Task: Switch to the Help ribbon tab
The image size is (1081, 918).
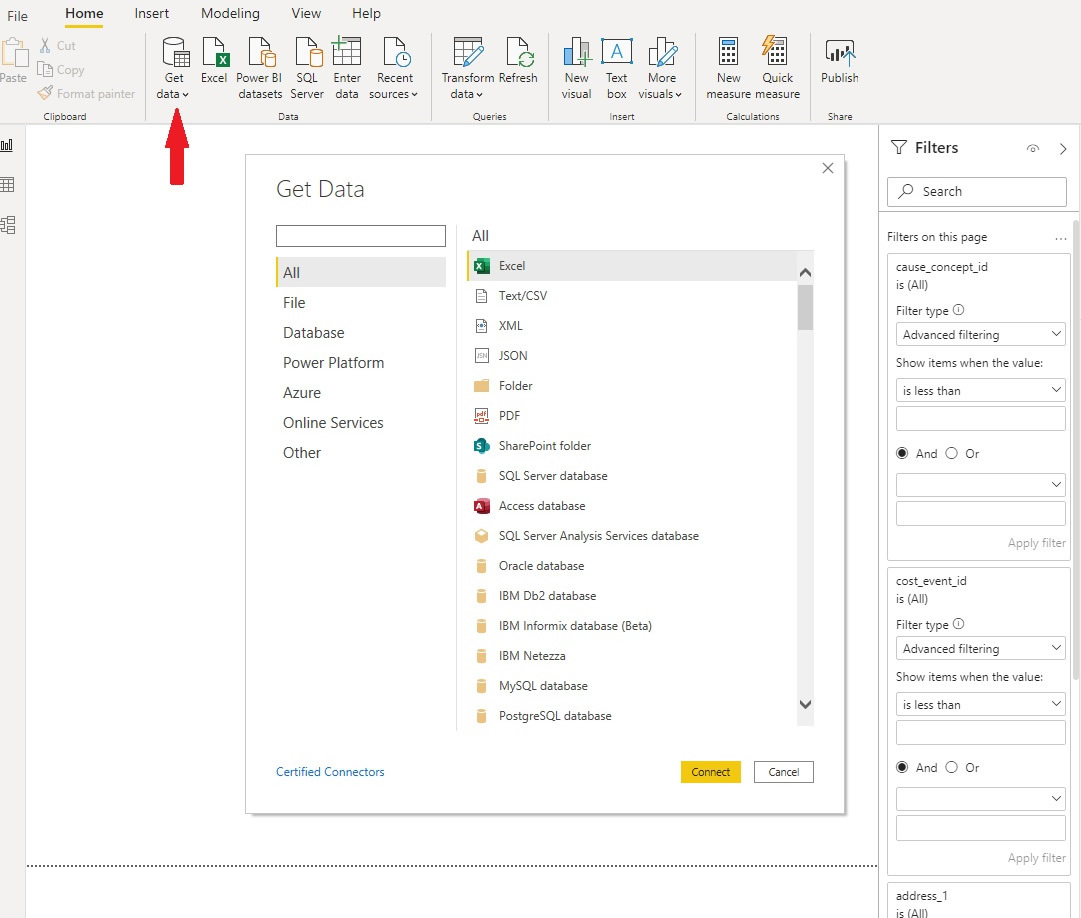Action: (x=366, y=14)
